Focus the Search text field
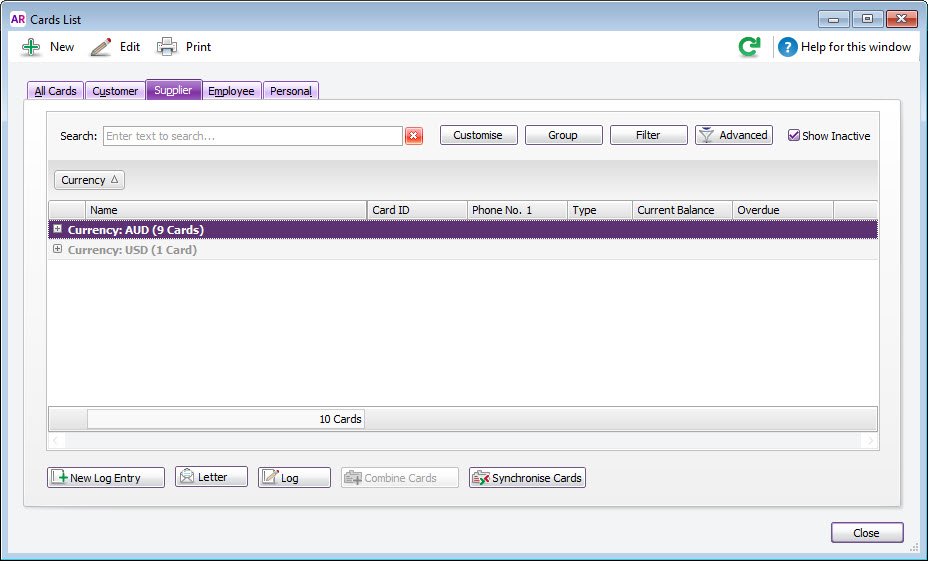Image resolution: width=928 pixels, height=561 pixels. 253,136
